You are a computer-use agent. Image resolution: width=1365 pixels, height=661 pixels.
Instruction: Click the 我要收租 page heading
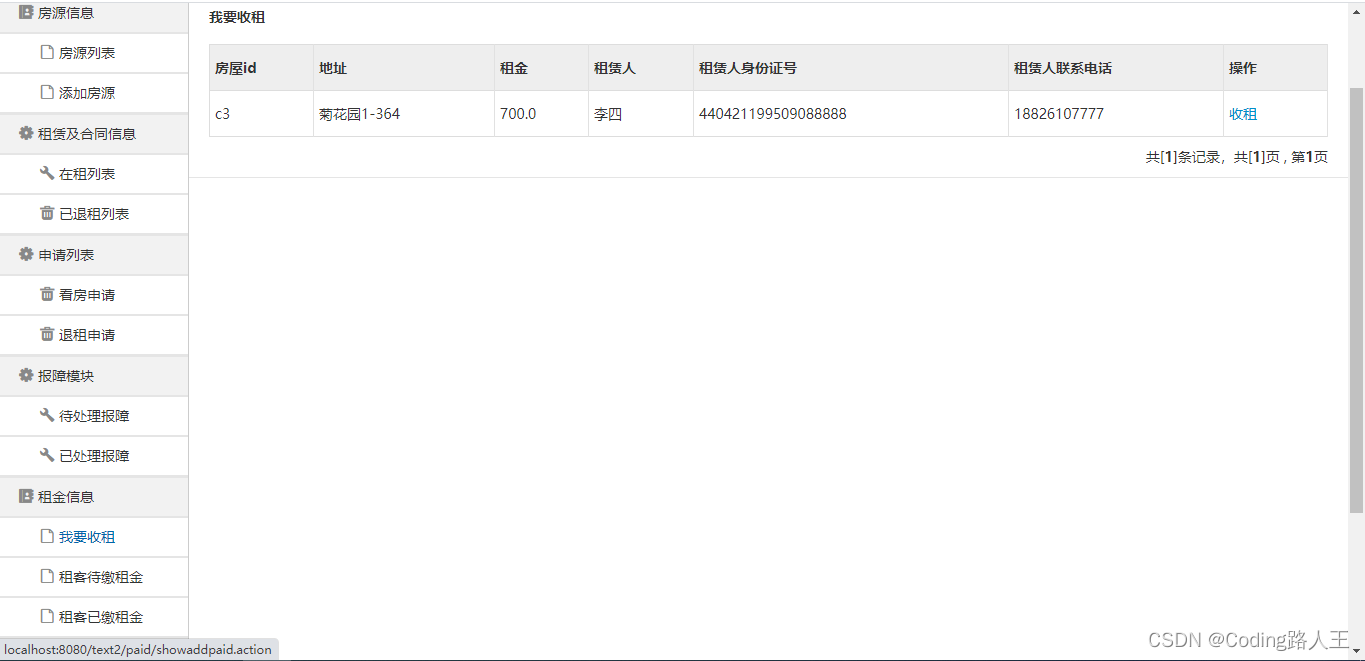click(237, 17)
